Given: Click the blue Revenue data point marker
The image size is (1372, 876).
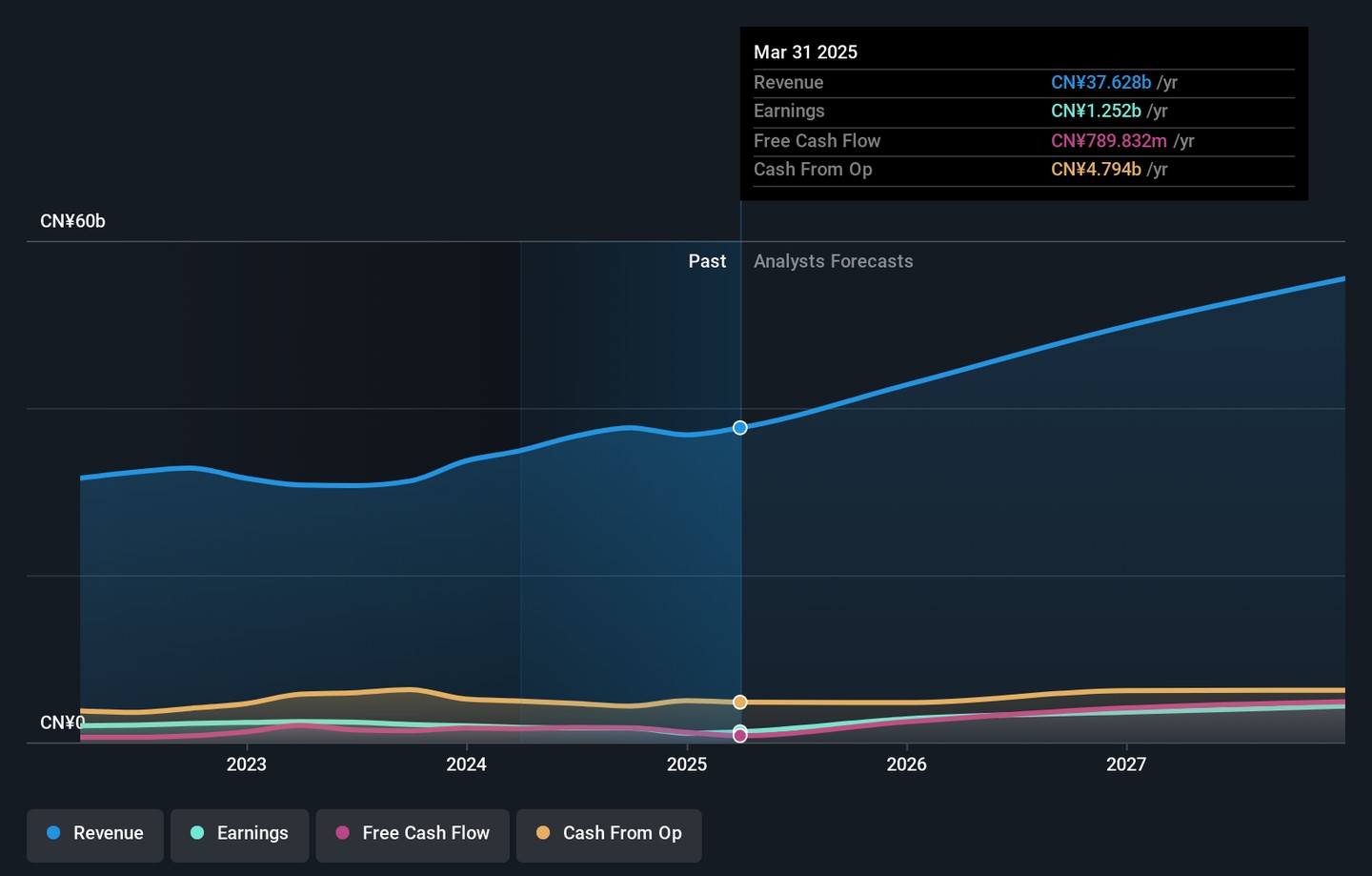Looking at the screenshot, I should (740, 428).
